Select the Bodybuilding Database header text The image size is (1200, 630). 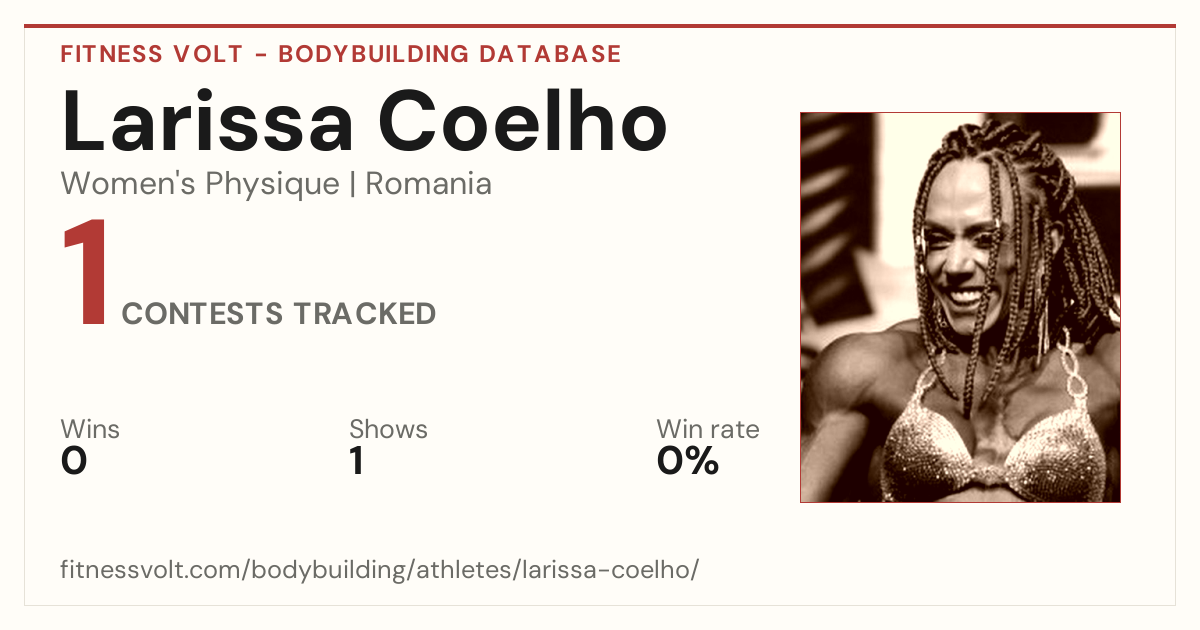[450, 54]
